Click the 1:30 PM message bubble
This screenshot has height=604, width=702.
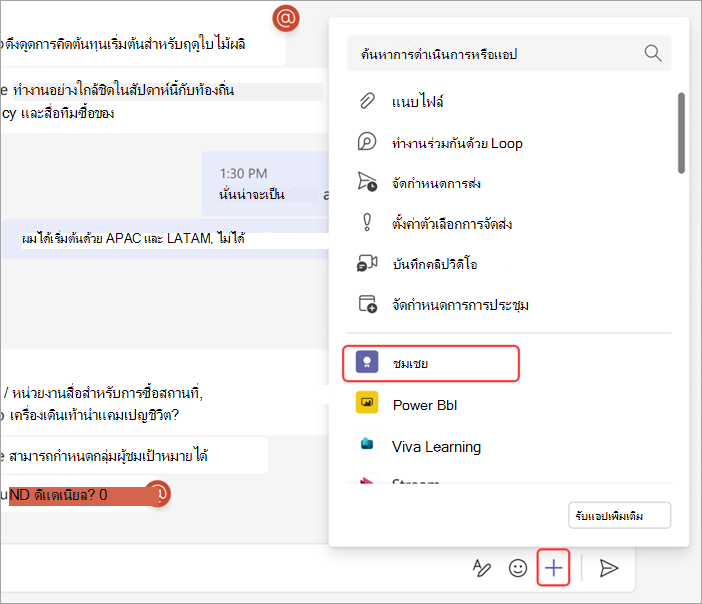click(x=265, y=184)
